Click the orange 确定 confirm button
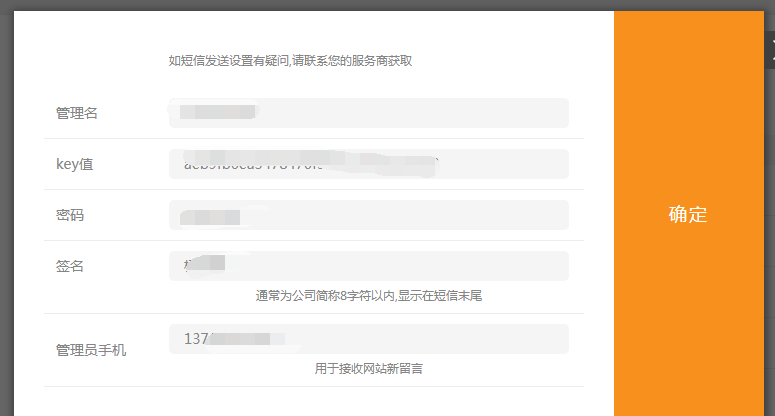The image size is (775, 416). tap(689, 213)
